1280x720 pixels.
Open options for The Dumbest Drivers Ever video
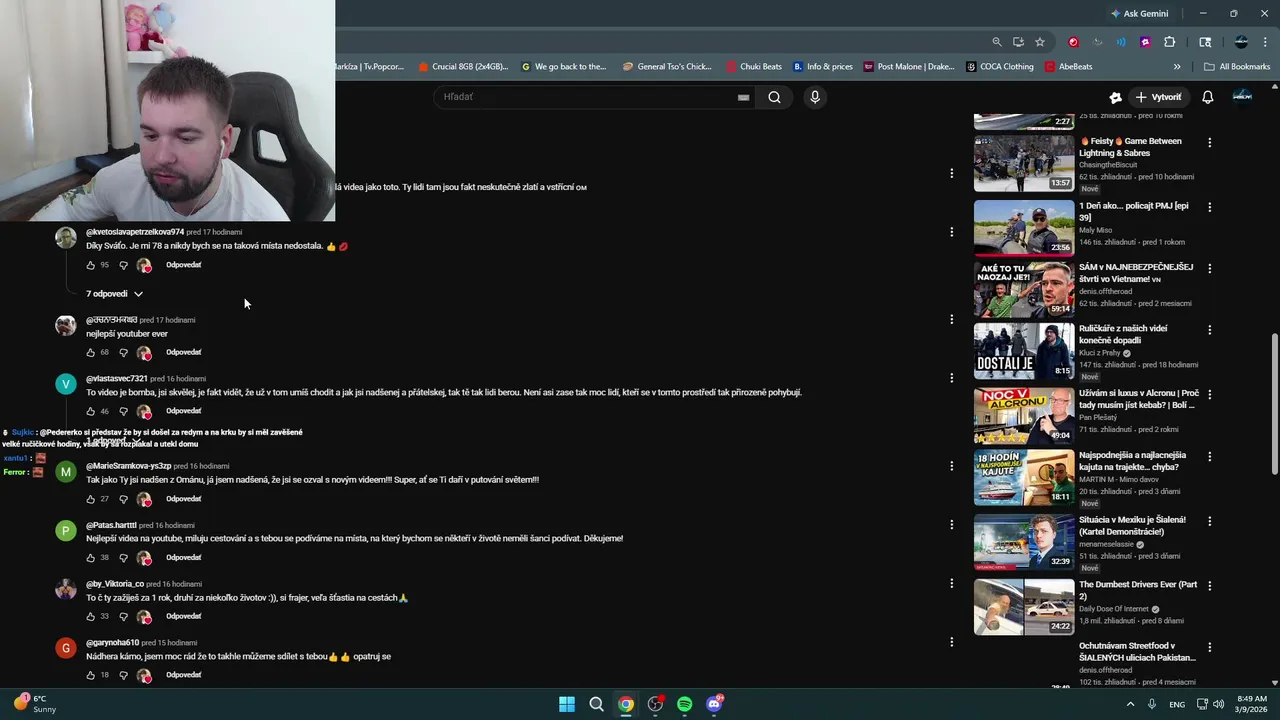tap(1209, 585)
